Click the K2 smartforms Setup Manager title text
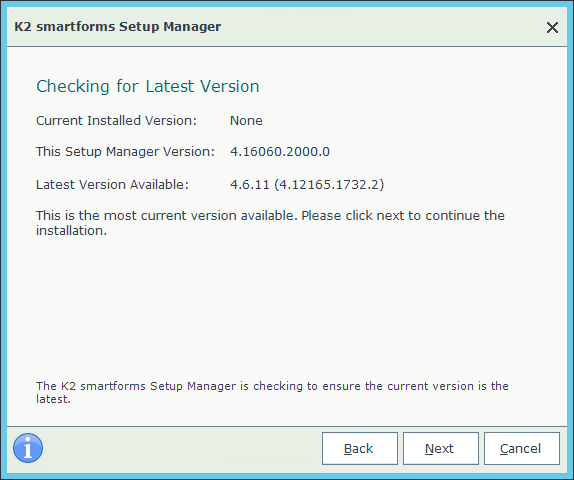574x480 pixels. (x=118, y=27)
